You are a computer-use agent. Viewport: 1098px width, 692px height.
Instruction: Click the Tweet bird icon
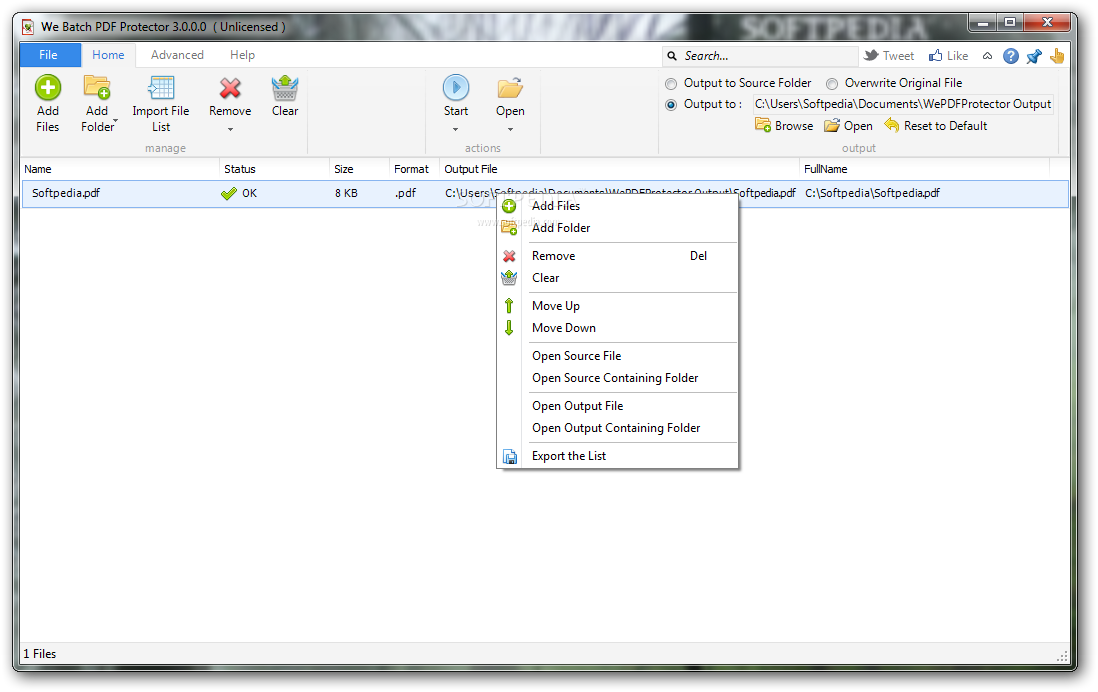tap(871, 55)
